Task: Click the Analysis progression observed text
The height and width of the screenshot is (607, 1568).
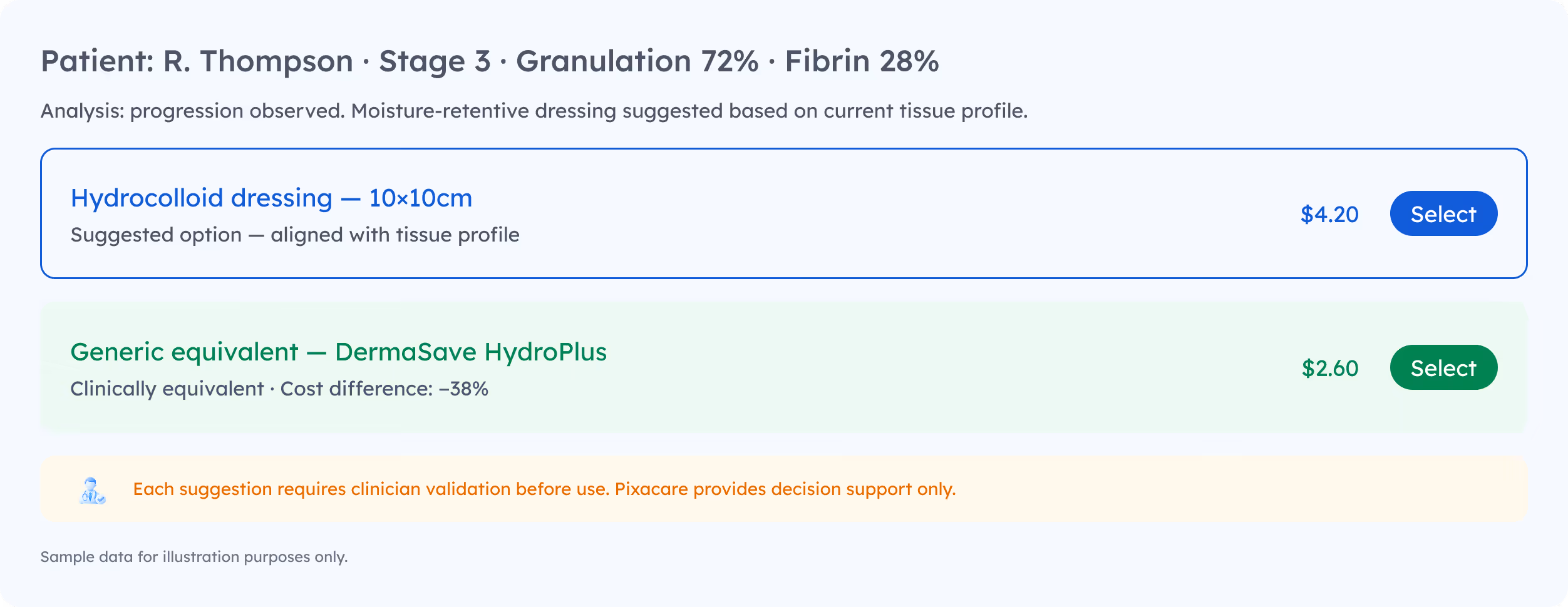Action: tap(534, 111)
